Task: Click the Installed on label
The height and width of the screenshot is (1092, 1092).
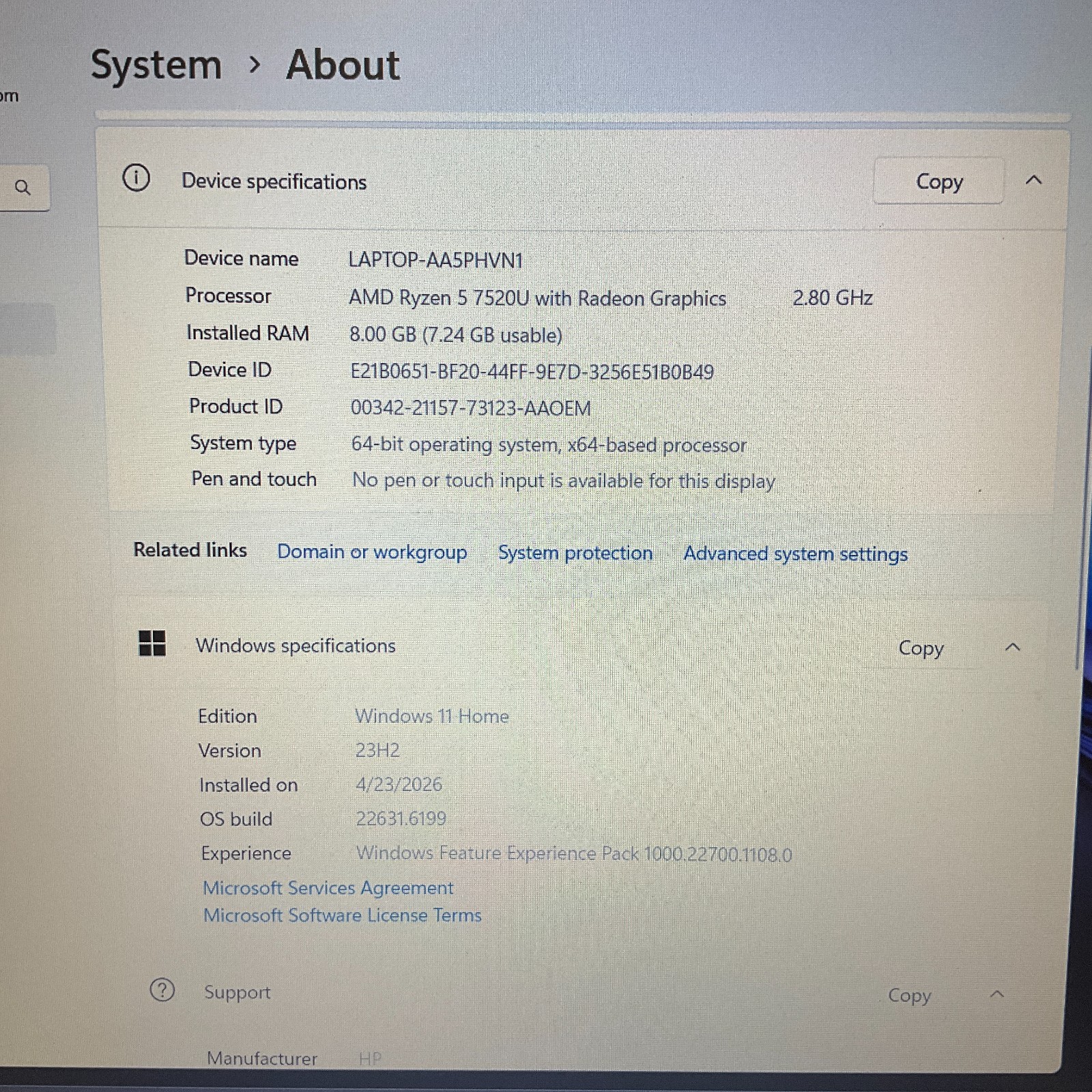Action: pos(248,785)
